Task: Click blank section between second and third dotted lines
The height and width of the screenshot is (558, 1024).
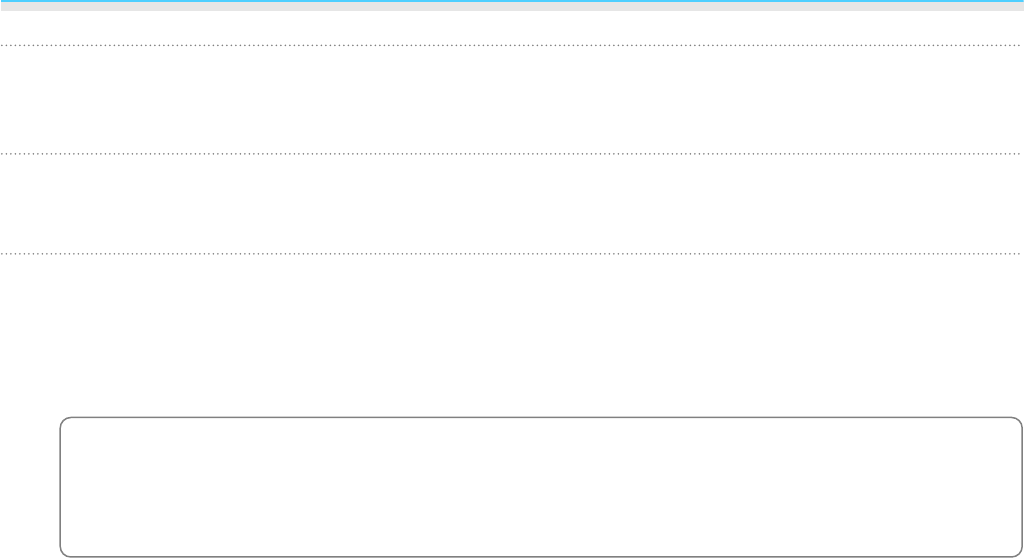Action: point(510,203)
